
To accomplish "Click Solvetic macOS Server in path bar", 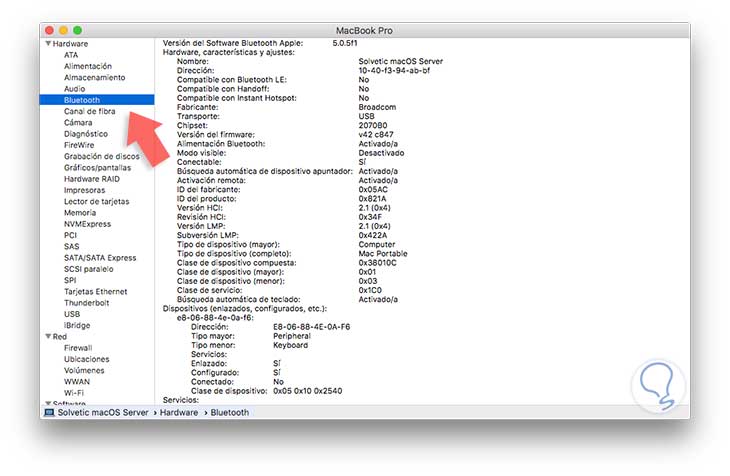I will (103, 412).
